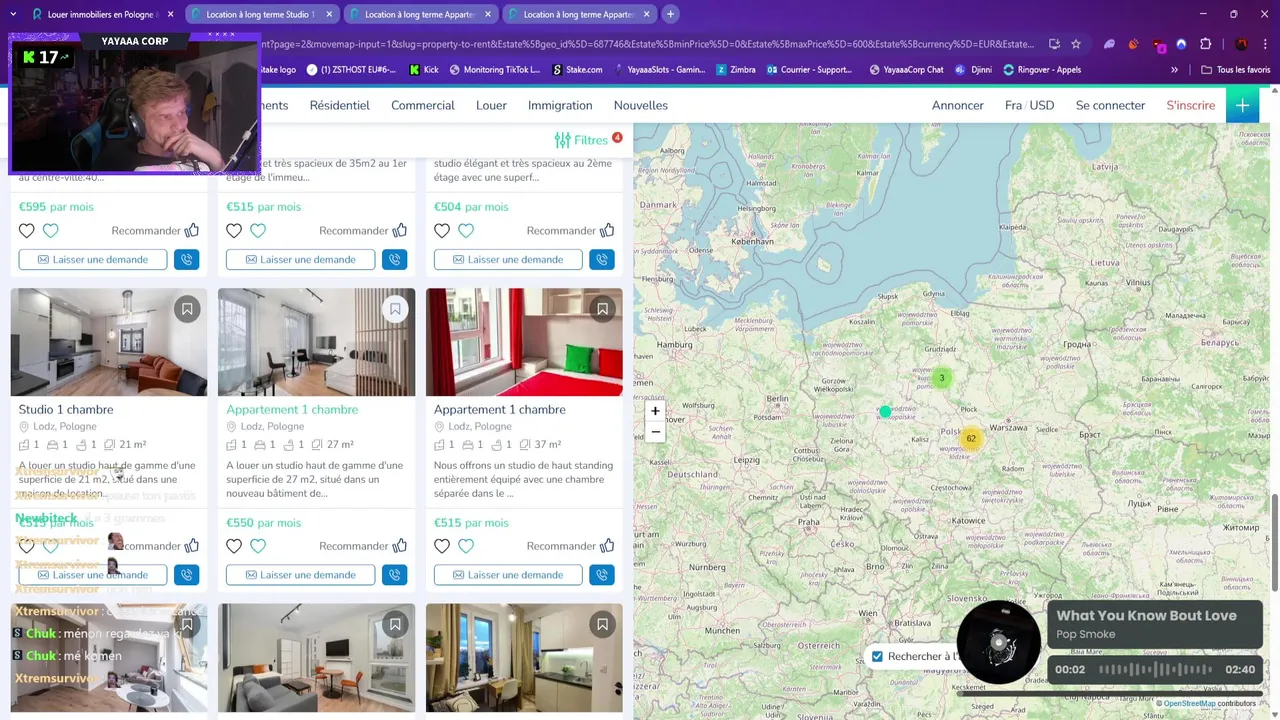Expand the Résidentiel menu

click(339, 105)
